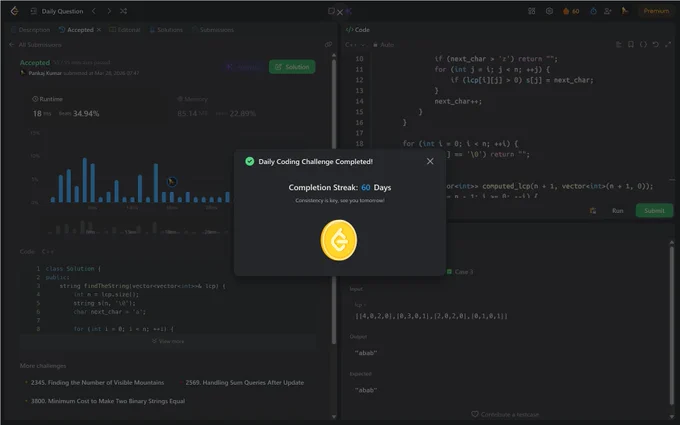Open the Solutions tab

(x=166, y=30)
